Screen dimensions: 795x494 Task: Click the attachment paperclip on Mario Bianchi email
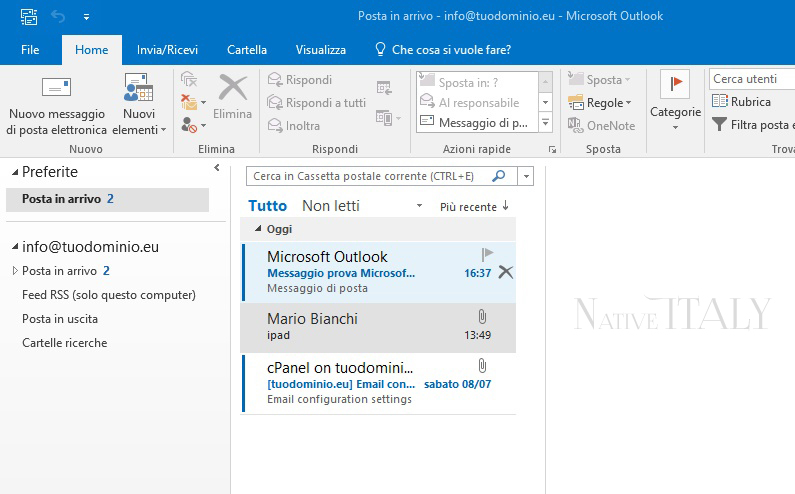tap(482, 317)
